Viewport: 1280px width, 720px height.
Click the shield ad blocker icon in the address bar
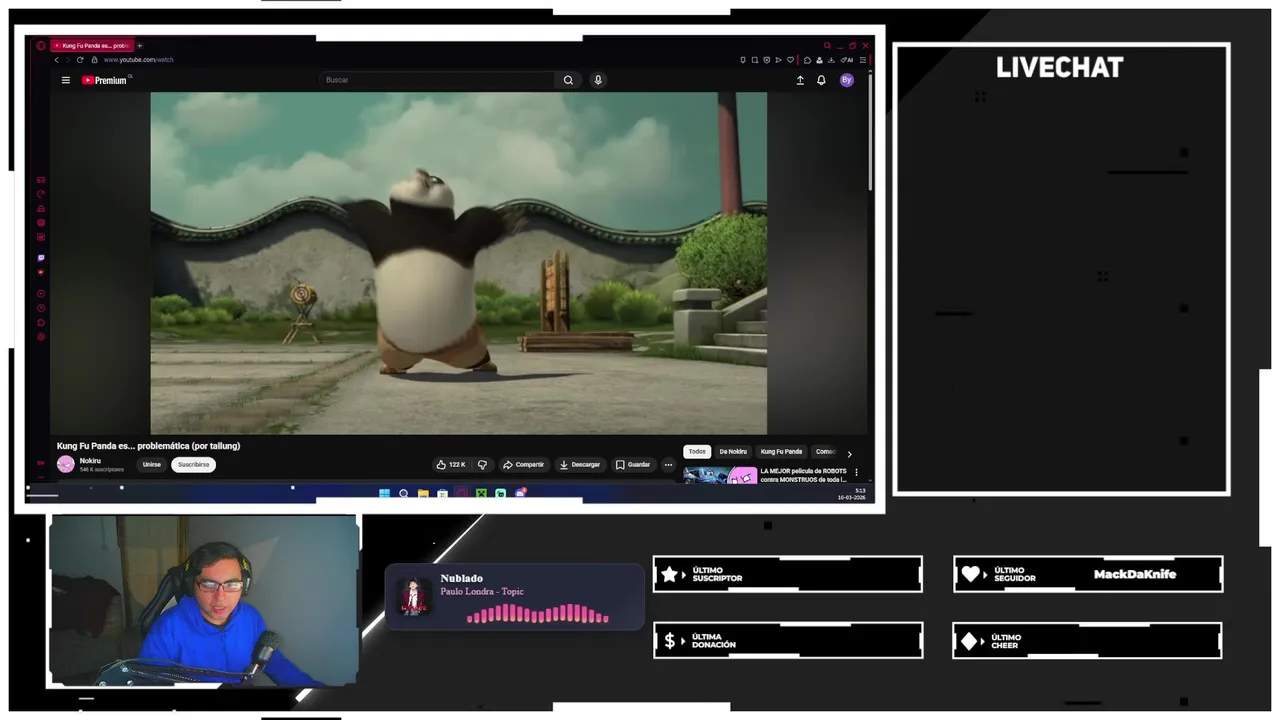click(x=767, y=60)
